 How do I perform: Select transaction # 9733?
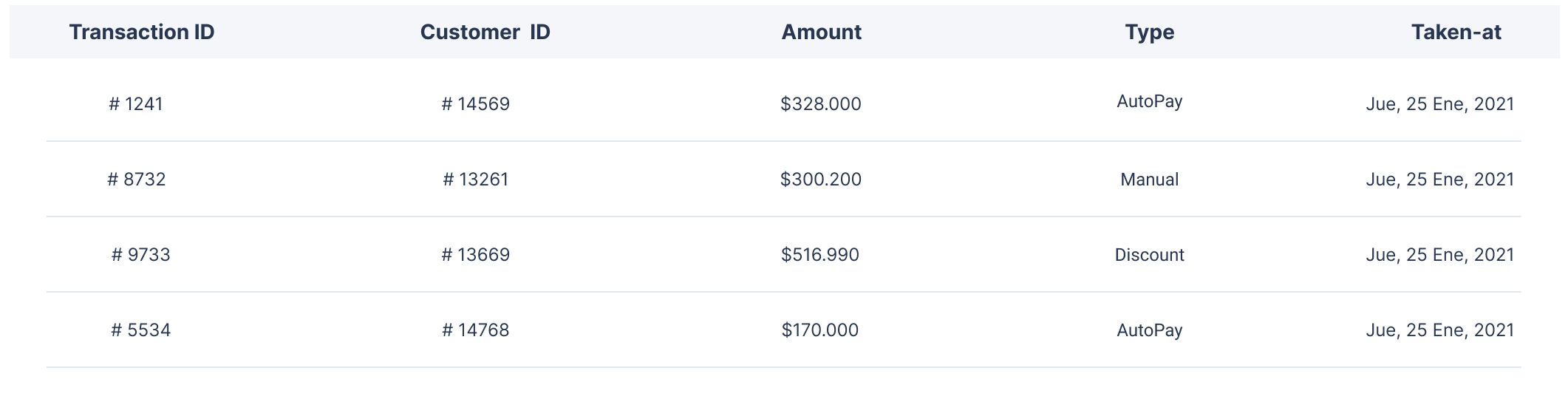(x=141, y=255)
